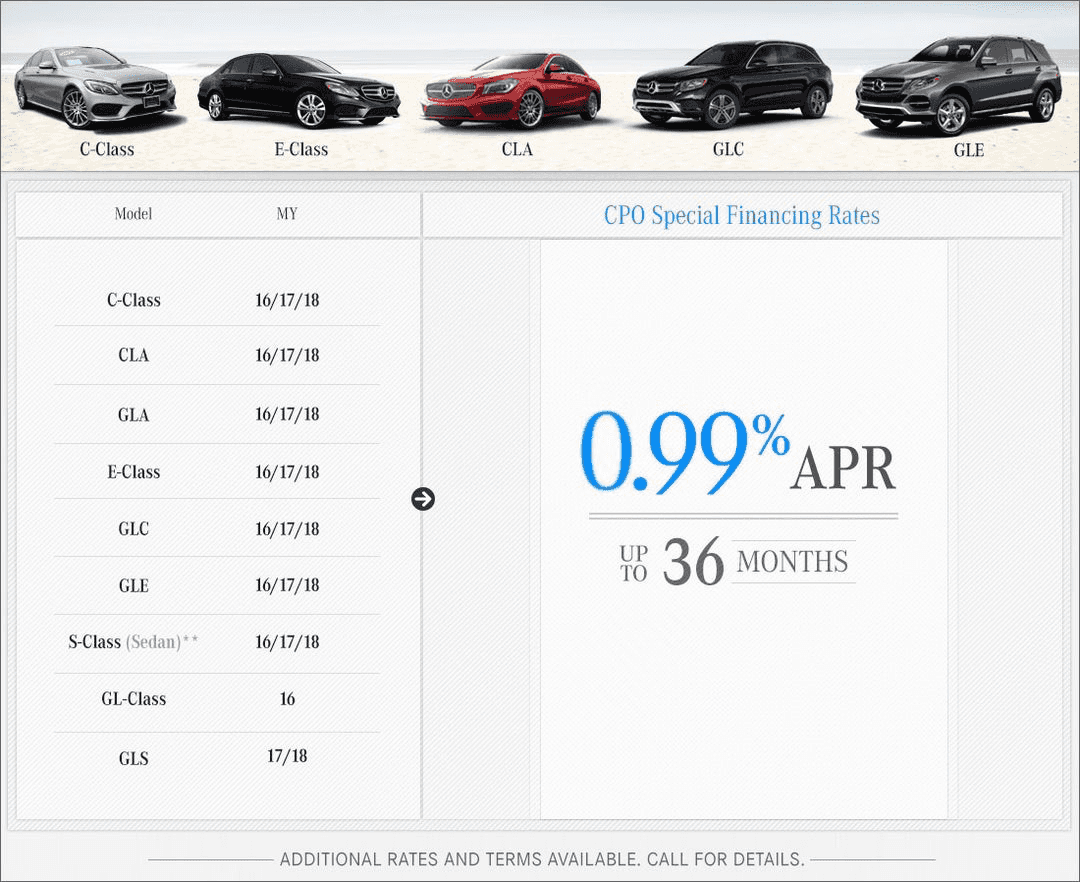Select the red CLA car image
Viewport: 1080px width, 882px height.
click(510, 90)
